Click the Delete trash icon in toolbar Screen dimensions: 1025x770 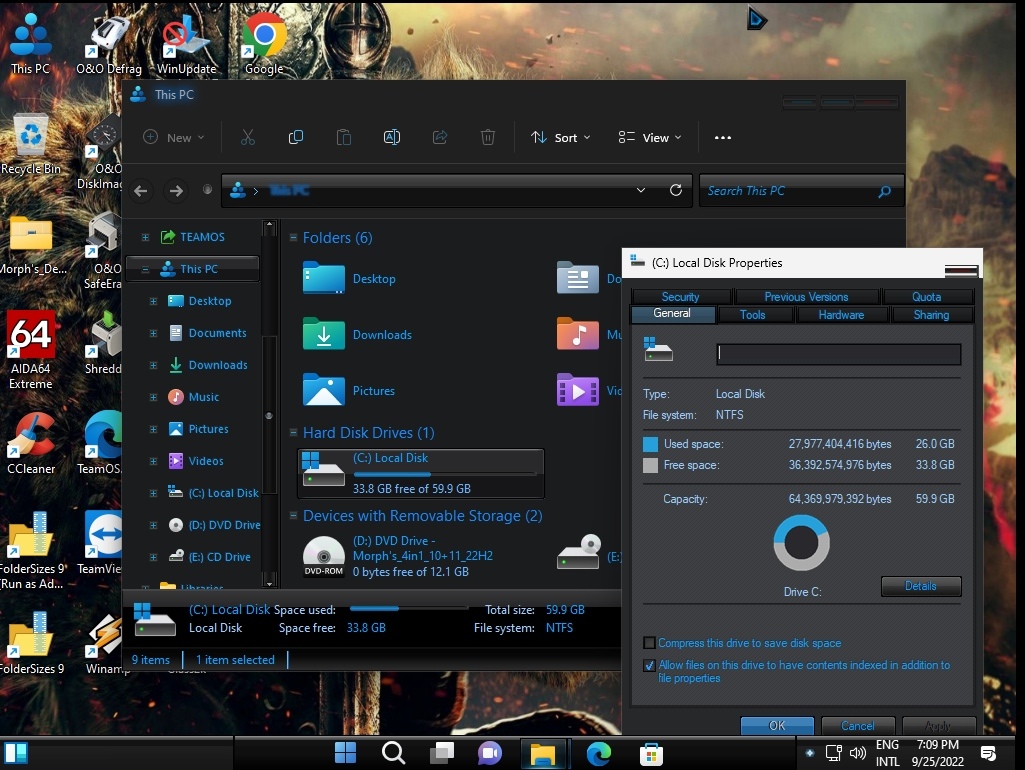488,137
